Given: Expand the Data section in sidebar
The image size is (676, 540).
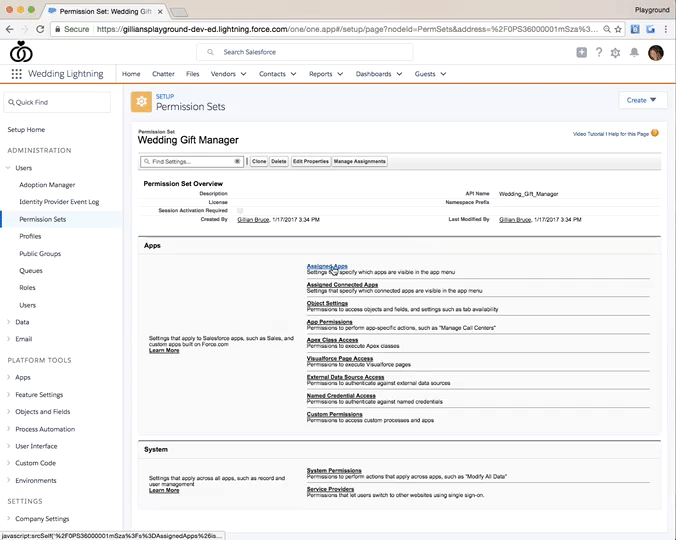Looking at the screenshot, I should click(8, 322).
